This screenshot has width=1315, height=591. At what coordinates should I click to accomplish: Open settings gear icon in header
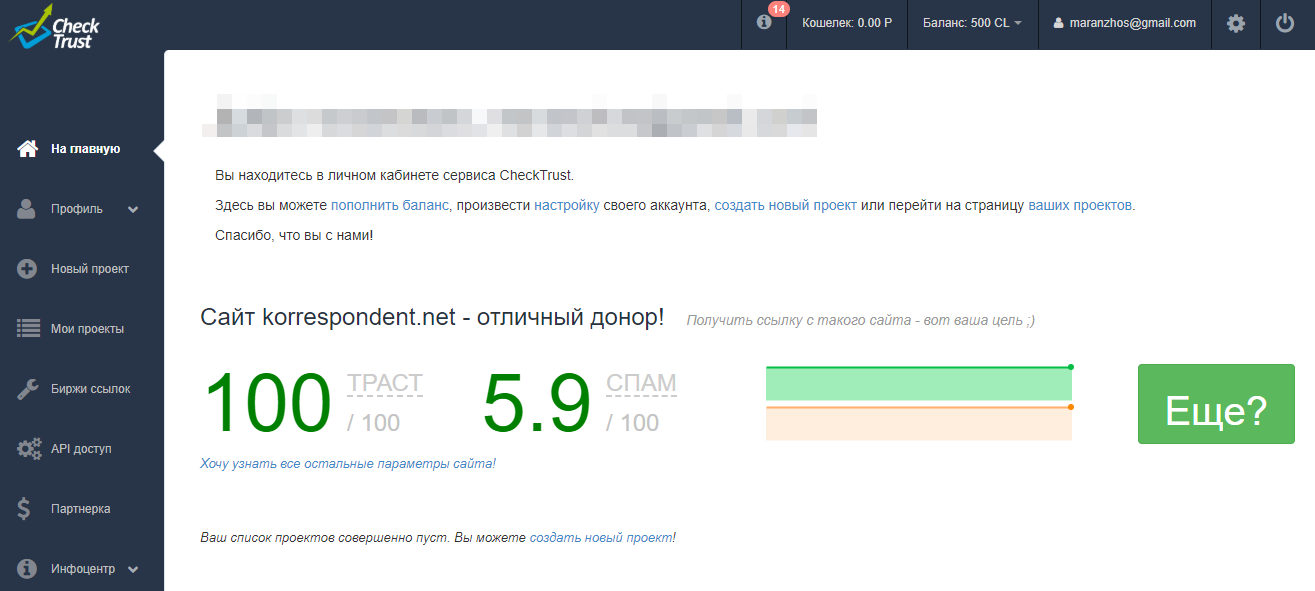[1236, 23]
